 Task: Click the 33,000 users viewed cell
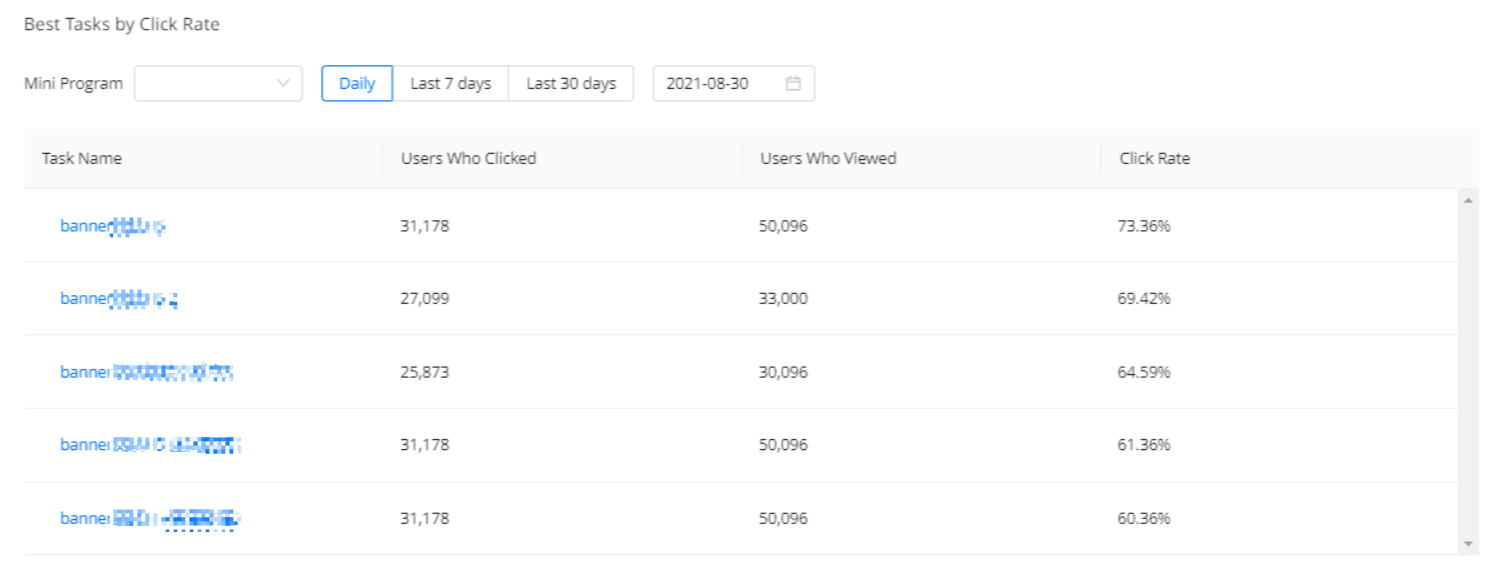(x=784, y=298)
